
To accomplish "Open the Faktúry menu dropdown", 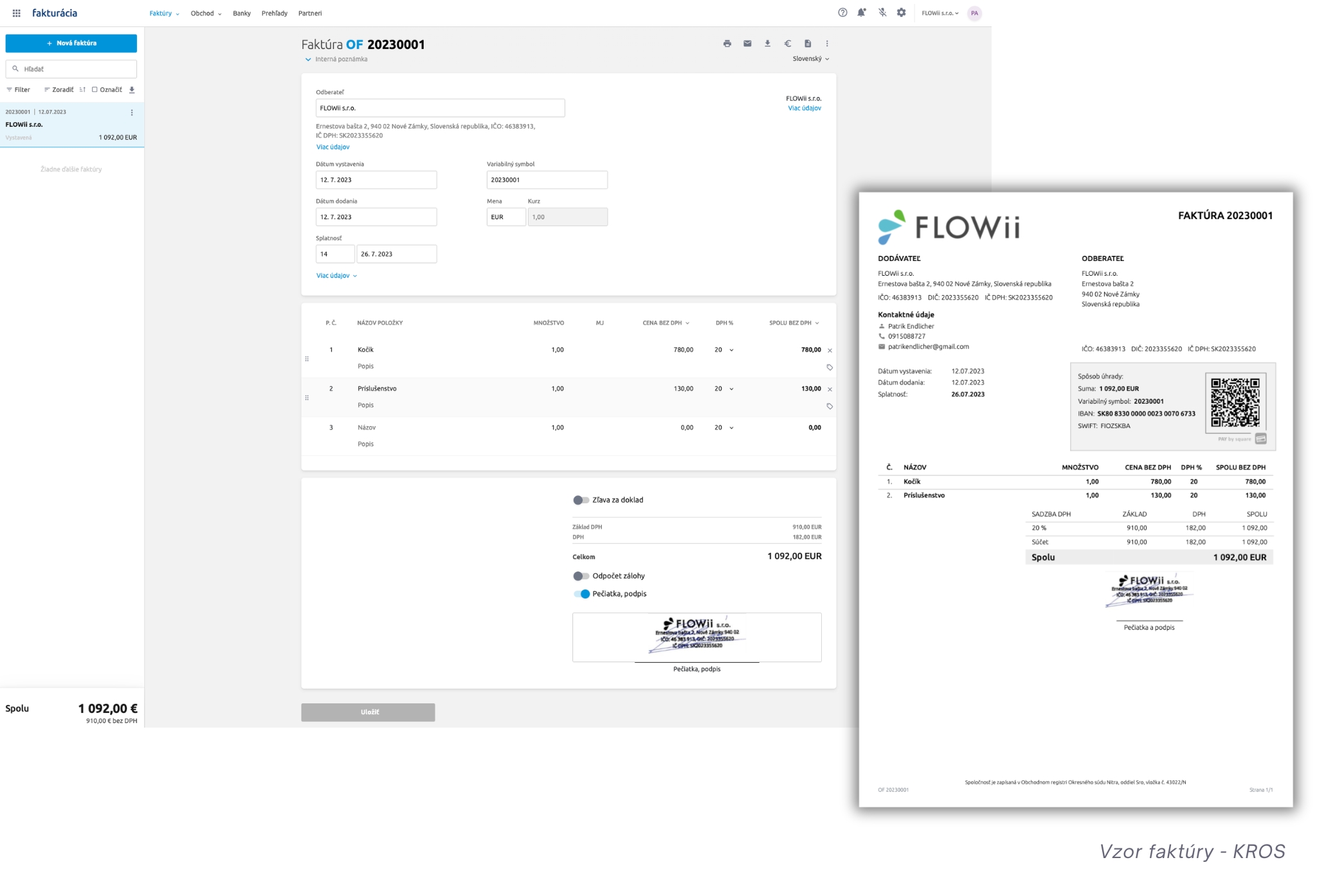I will point(164,13).
